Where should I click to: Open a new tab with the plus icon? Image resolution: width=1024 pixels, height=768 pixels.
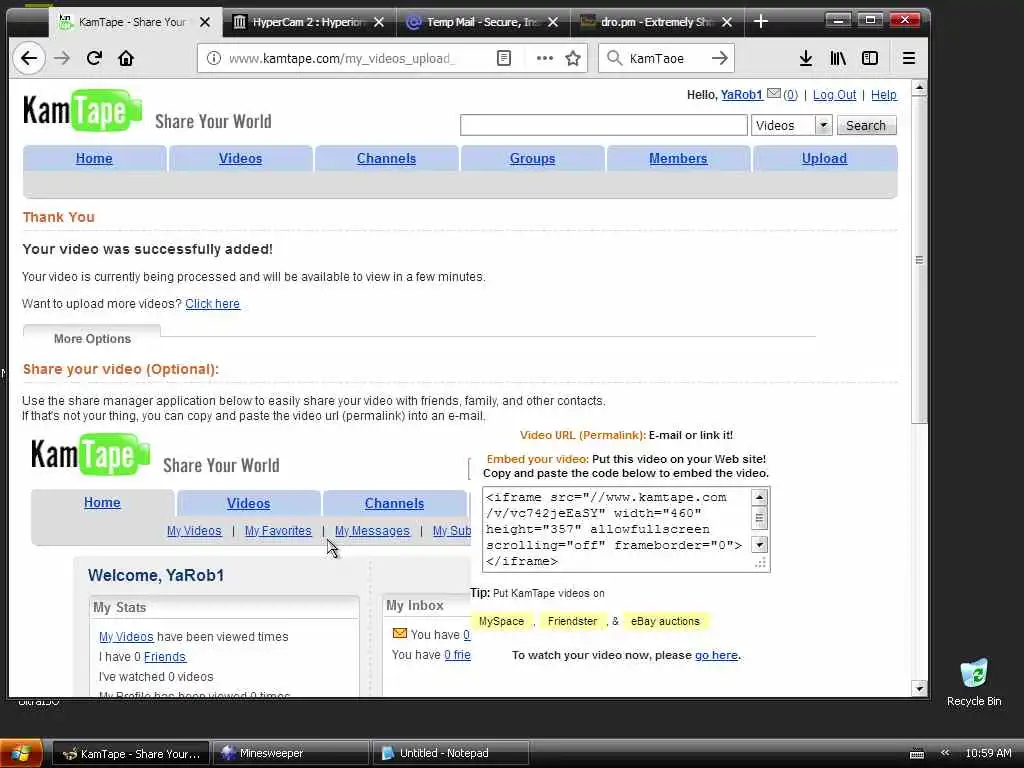760,22
